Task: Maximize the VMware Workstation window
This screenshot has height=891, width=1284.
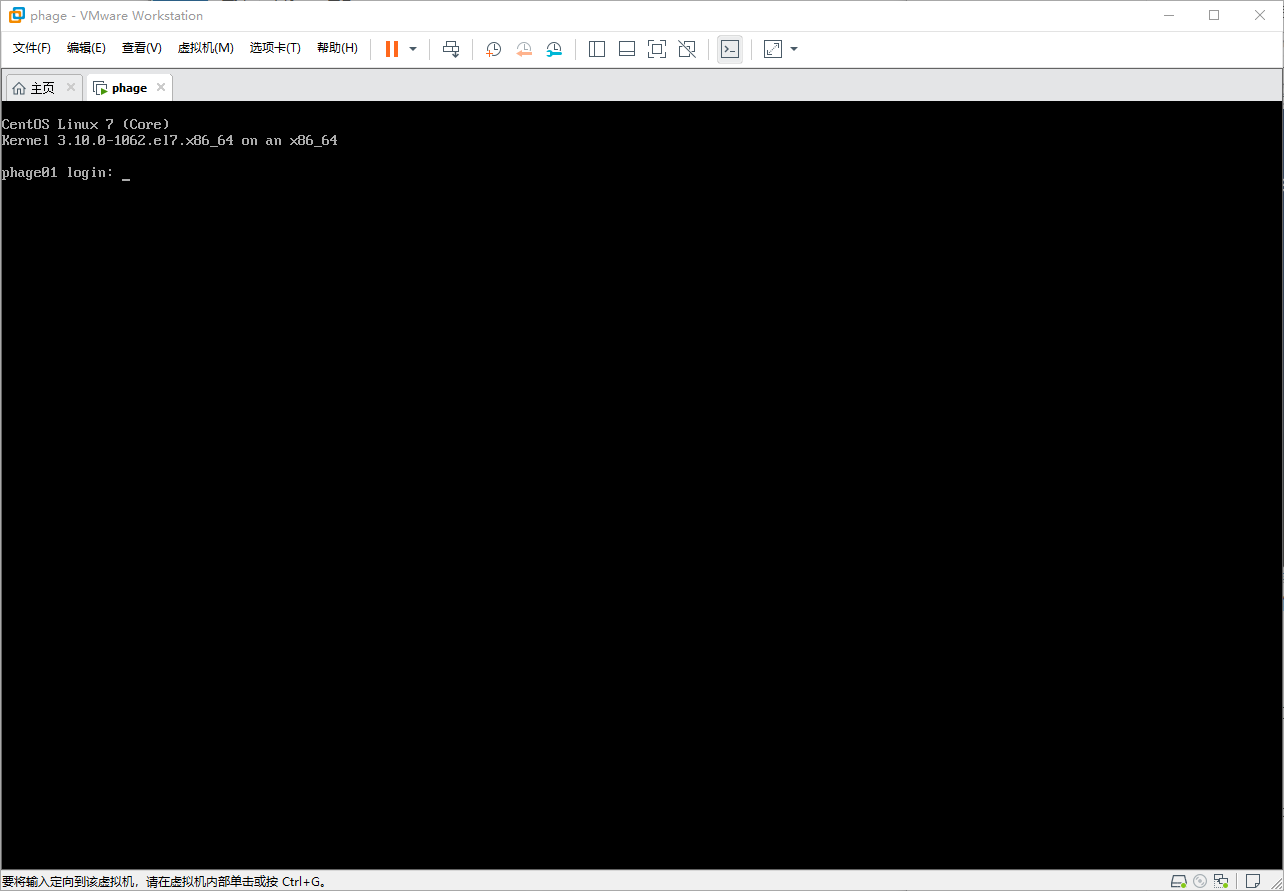Action: click(x=1214, y=15)
